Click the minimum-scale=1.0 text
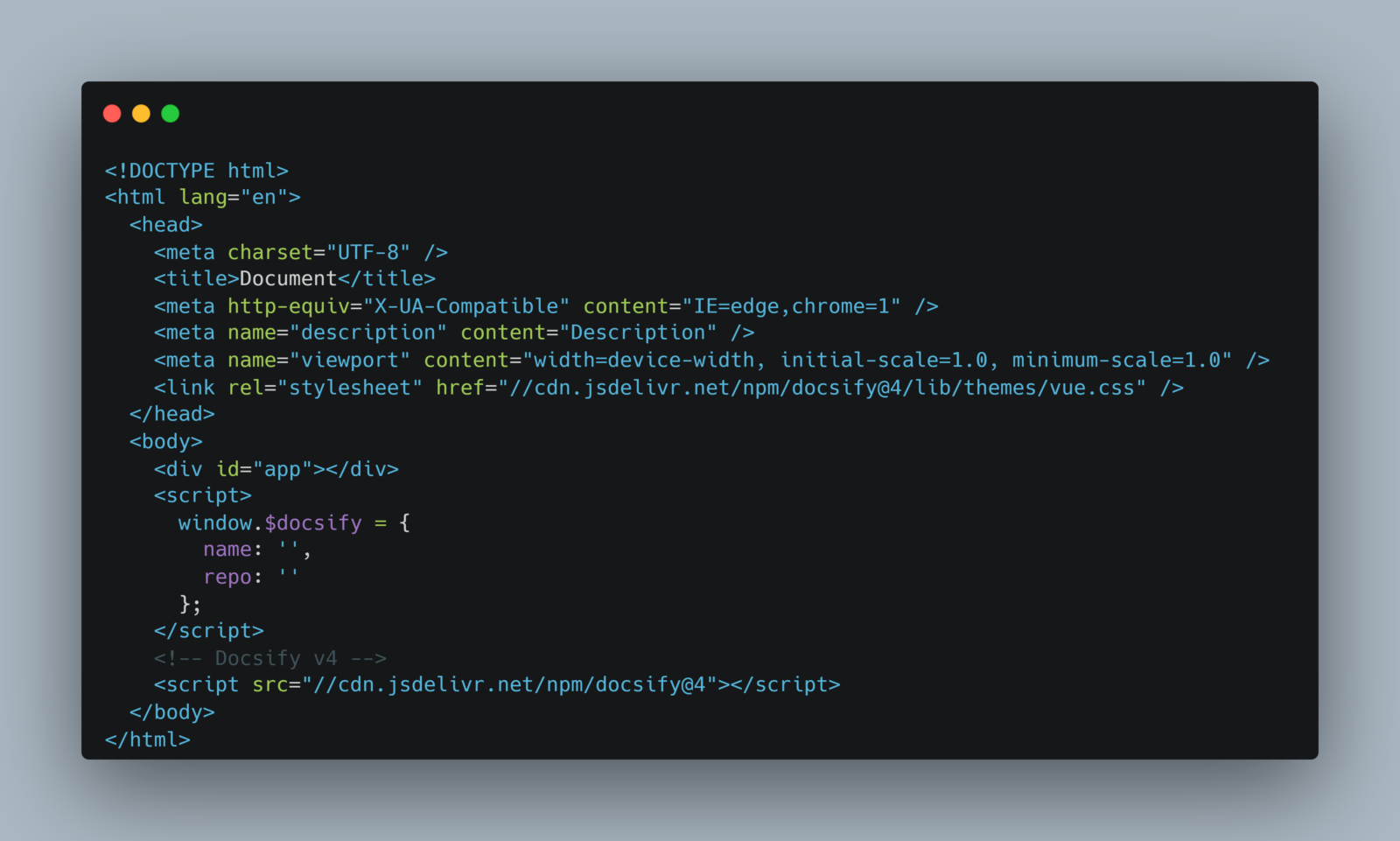The image size is (1400, 841). coord(1116,360)
